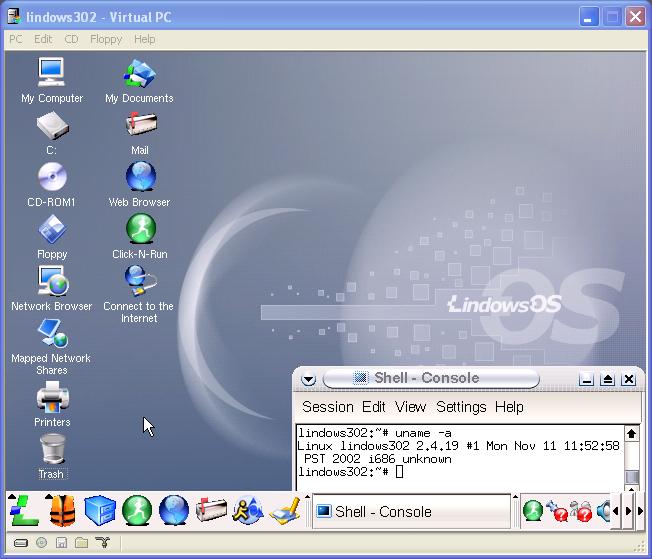This screenshot has height=559, width=652.
Task: Open the console Edit menu
Action: 373,407
